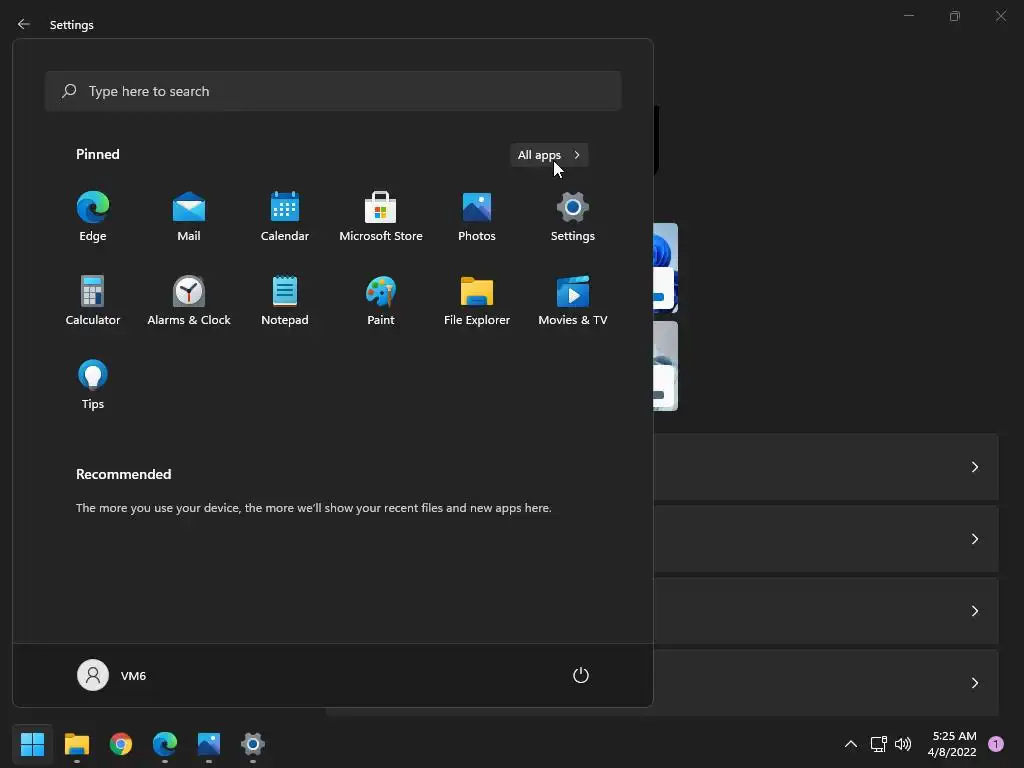Image resolution: width=1024 pixels, height=768 pixels.
Task: Open Alarms & Clock
Action: (189, 300)
